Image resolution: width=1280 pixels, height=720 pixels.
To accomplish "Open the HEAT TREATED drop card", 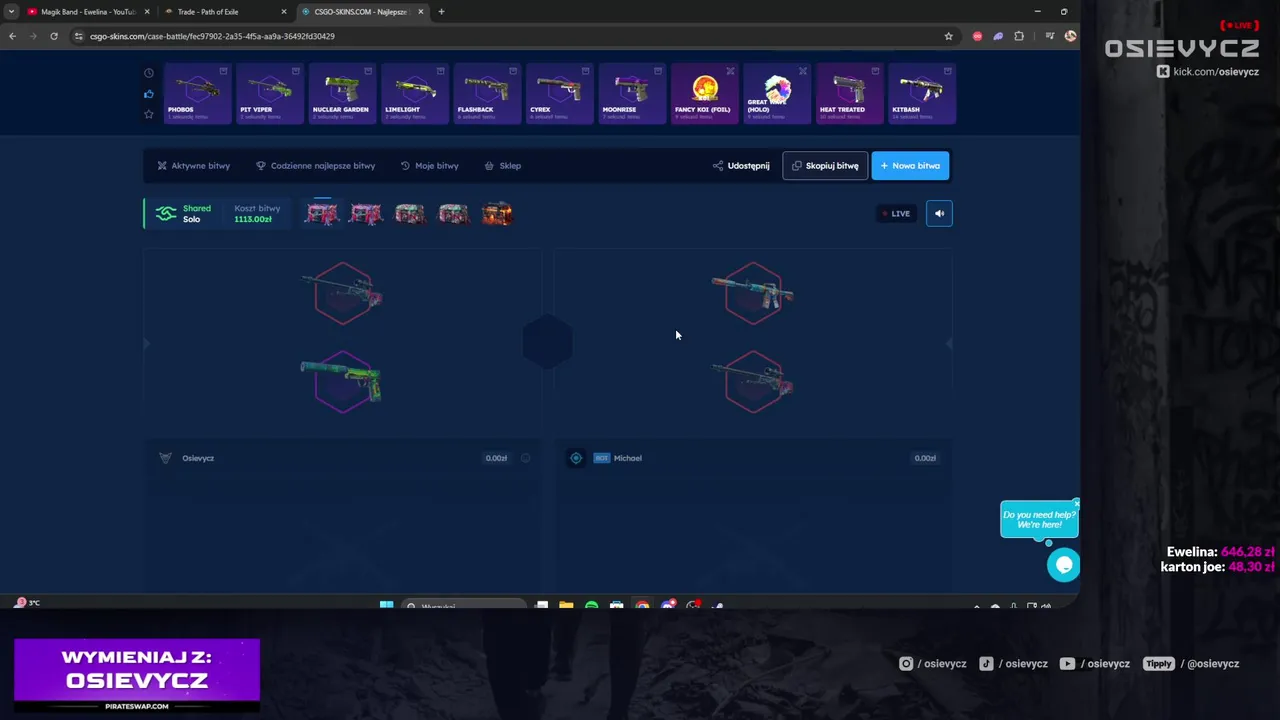I will click(x=850, y=94).
